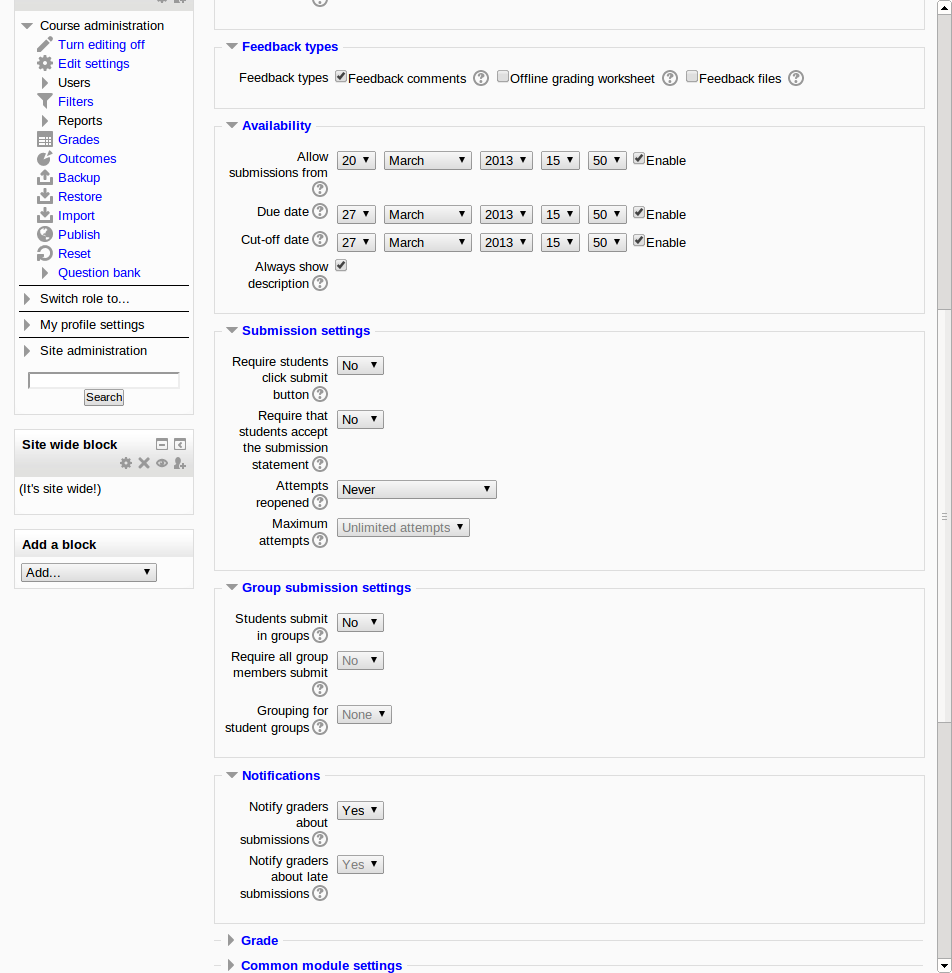Expand the Users tree item
Image resolution: width=952 pixels, height=973 pixels.
[x=45, y=83]
